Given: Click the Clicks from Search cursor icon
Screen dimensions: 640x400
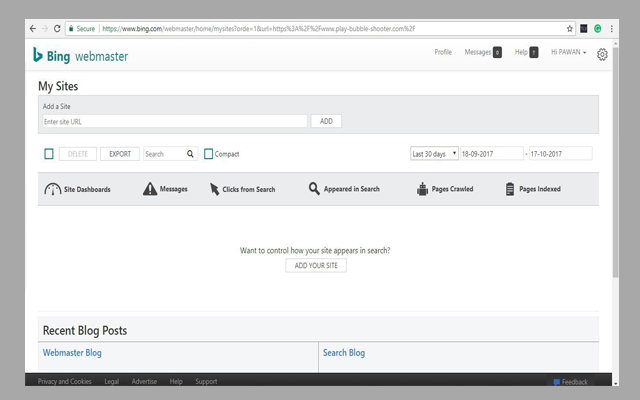Looking at the screenshot, I should tap(214, 189).
